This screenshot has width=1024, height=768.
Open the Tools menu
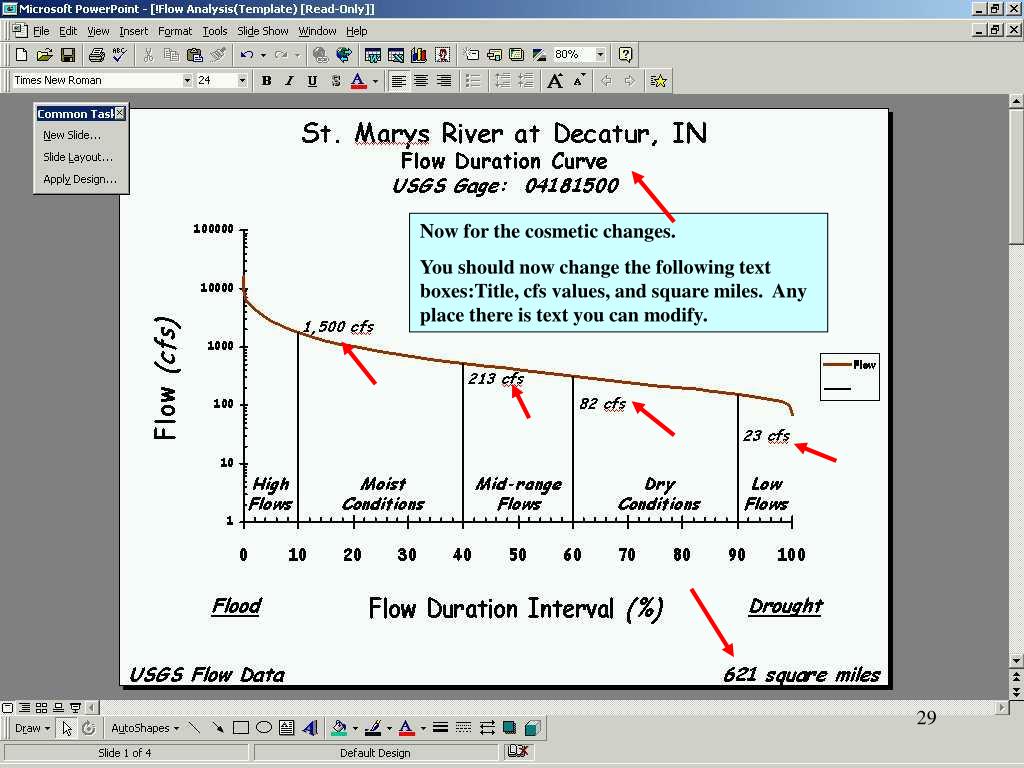(x=214, y=31)
